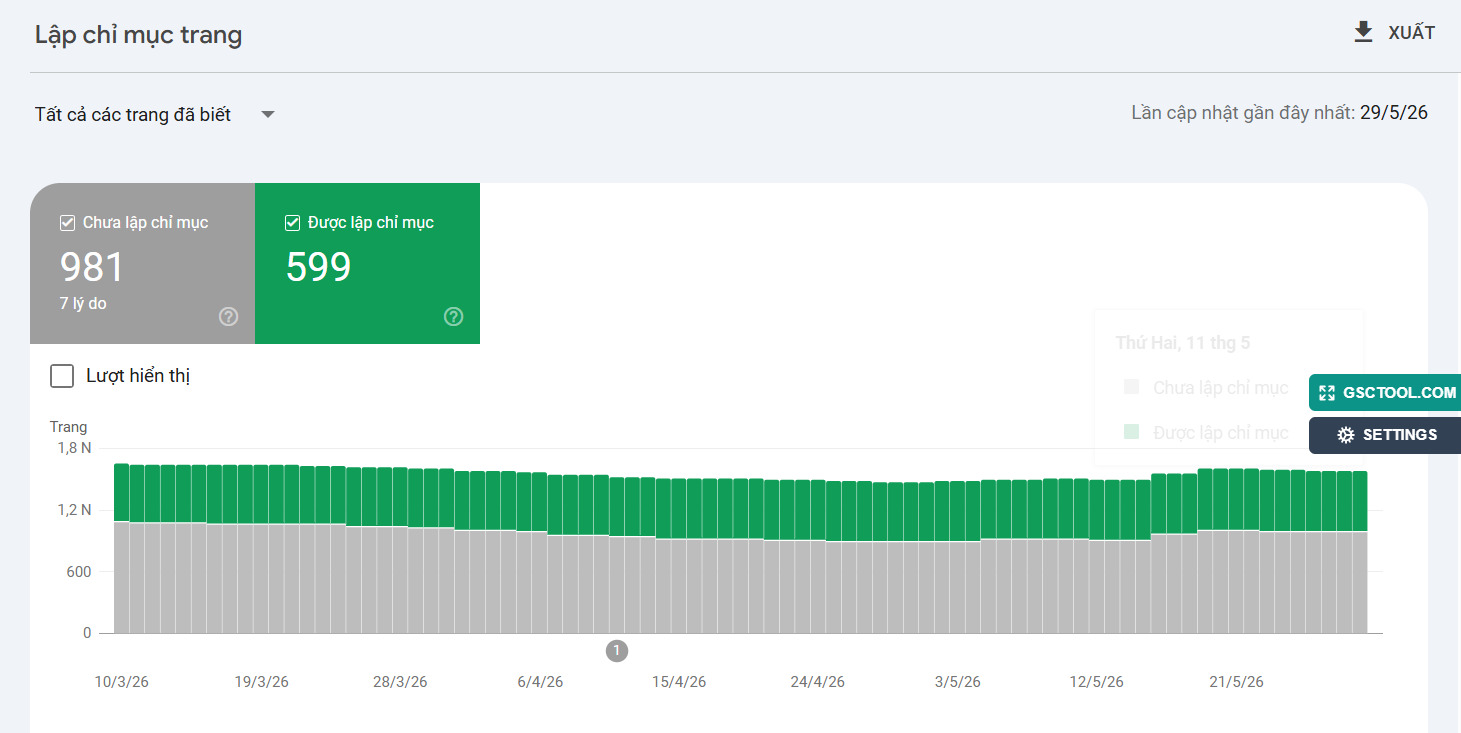Click the 21/5/26 axis date label
Viewport: 1461px width, 733px height.
coord(1237,682)
